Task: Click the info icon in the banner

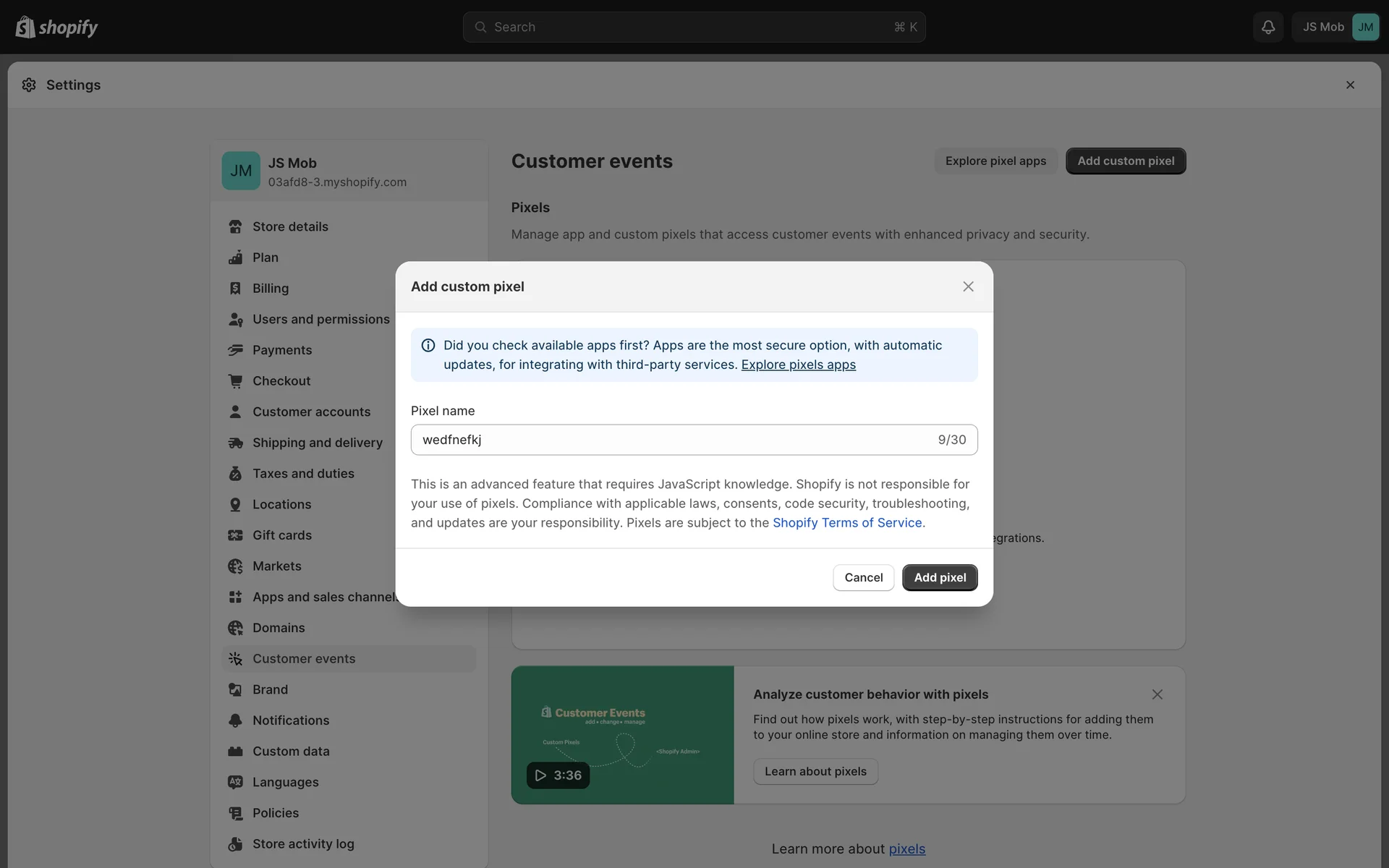Action: [428, 345]
